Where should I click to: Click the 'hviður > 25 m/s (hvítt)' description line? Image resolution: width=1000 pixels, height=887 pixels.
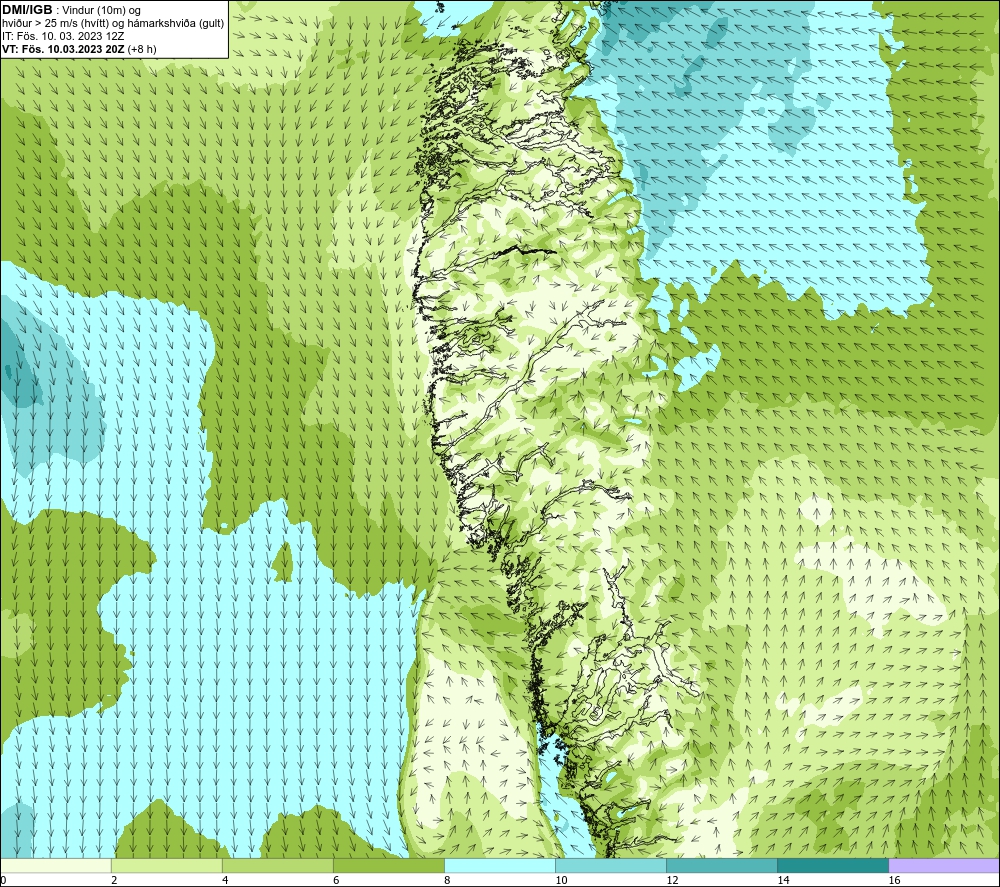(113, 24)
